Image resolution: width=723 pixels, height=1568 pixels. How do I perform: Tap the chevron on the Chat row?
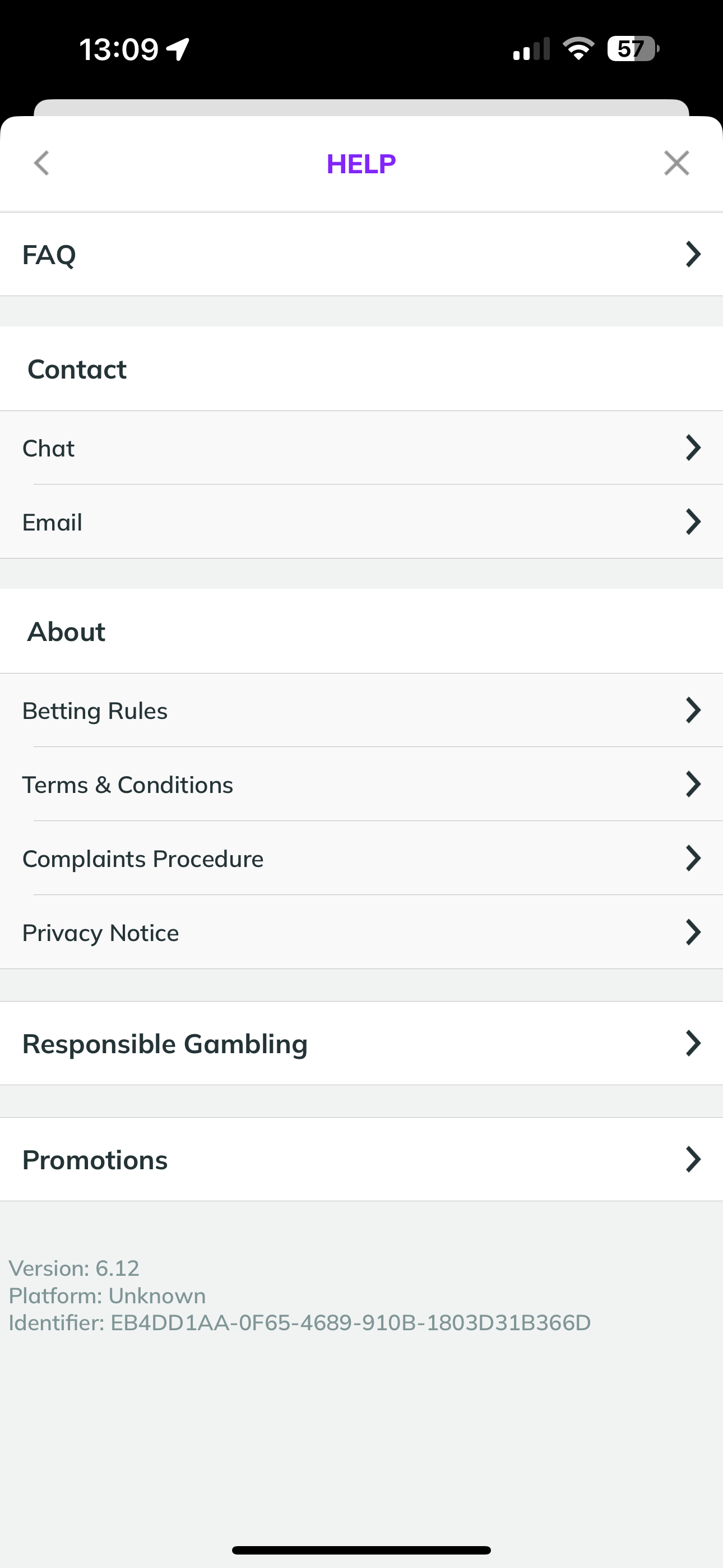click(693, 448)
